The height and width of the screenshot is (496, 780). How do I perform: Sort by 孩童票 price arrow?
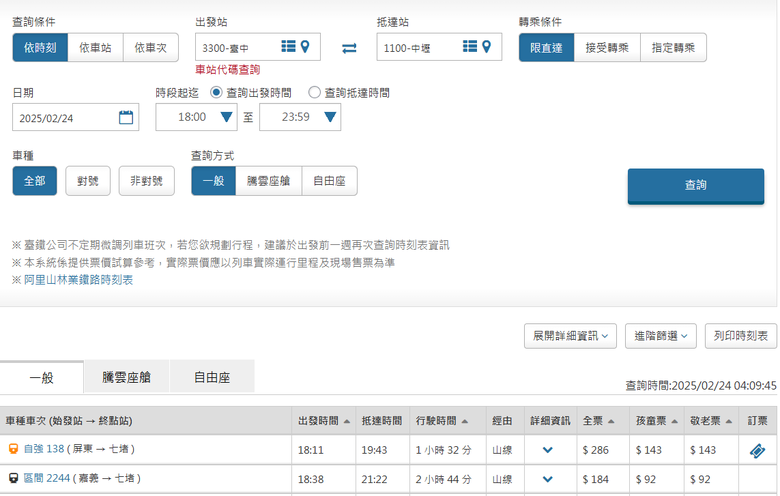[674, 421]
